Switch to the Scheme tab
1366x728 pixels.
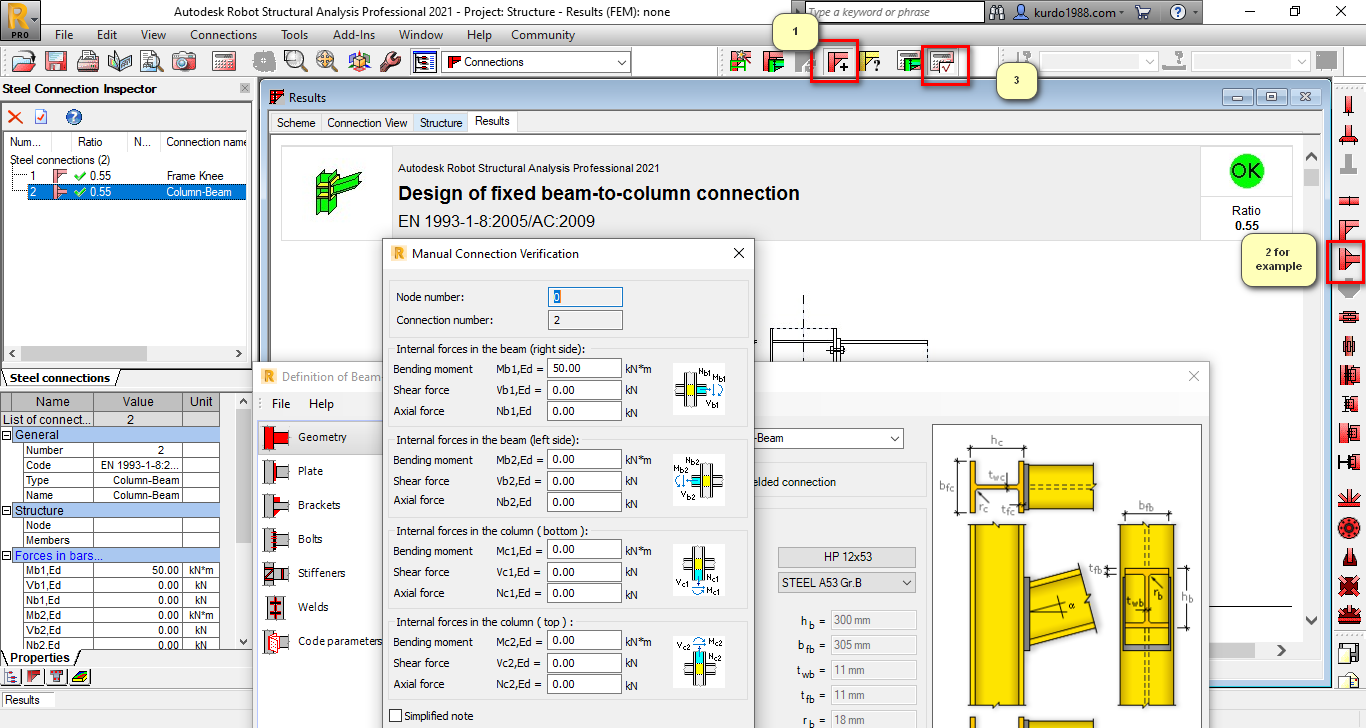pyautogui.click(x=296, y=123)
